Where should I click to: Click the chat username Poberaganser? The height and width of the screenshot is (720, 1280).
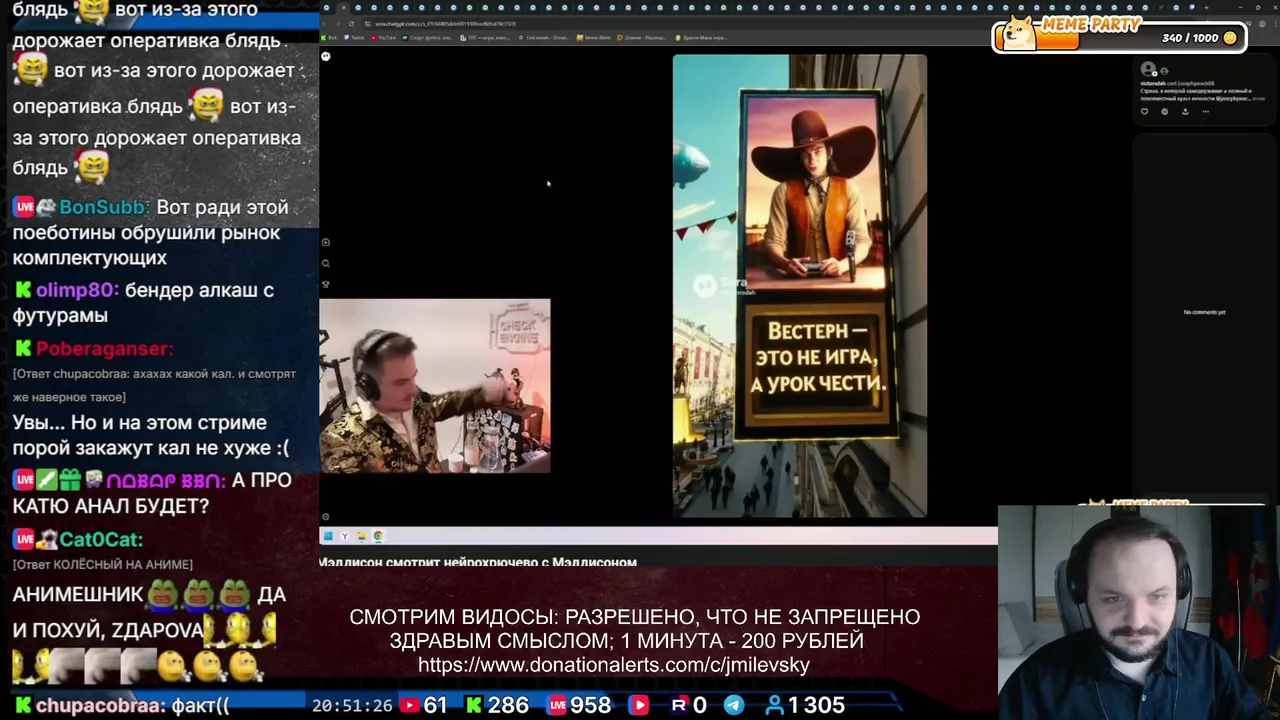(104, 348)
